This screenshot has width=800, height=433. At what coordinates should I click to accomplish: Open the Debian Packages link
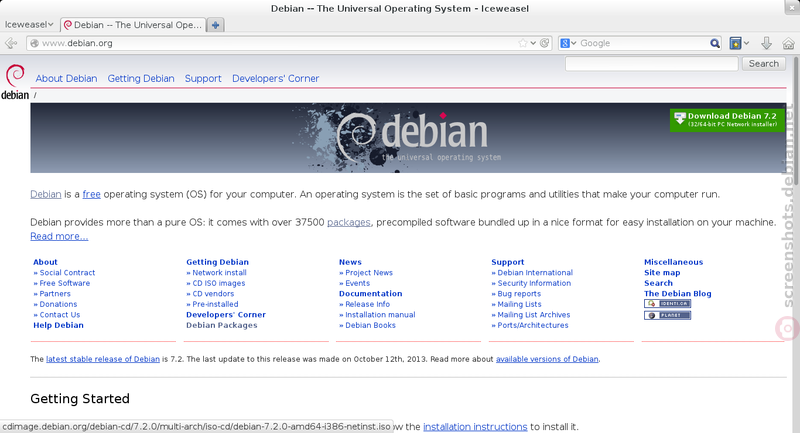(221, 325)
